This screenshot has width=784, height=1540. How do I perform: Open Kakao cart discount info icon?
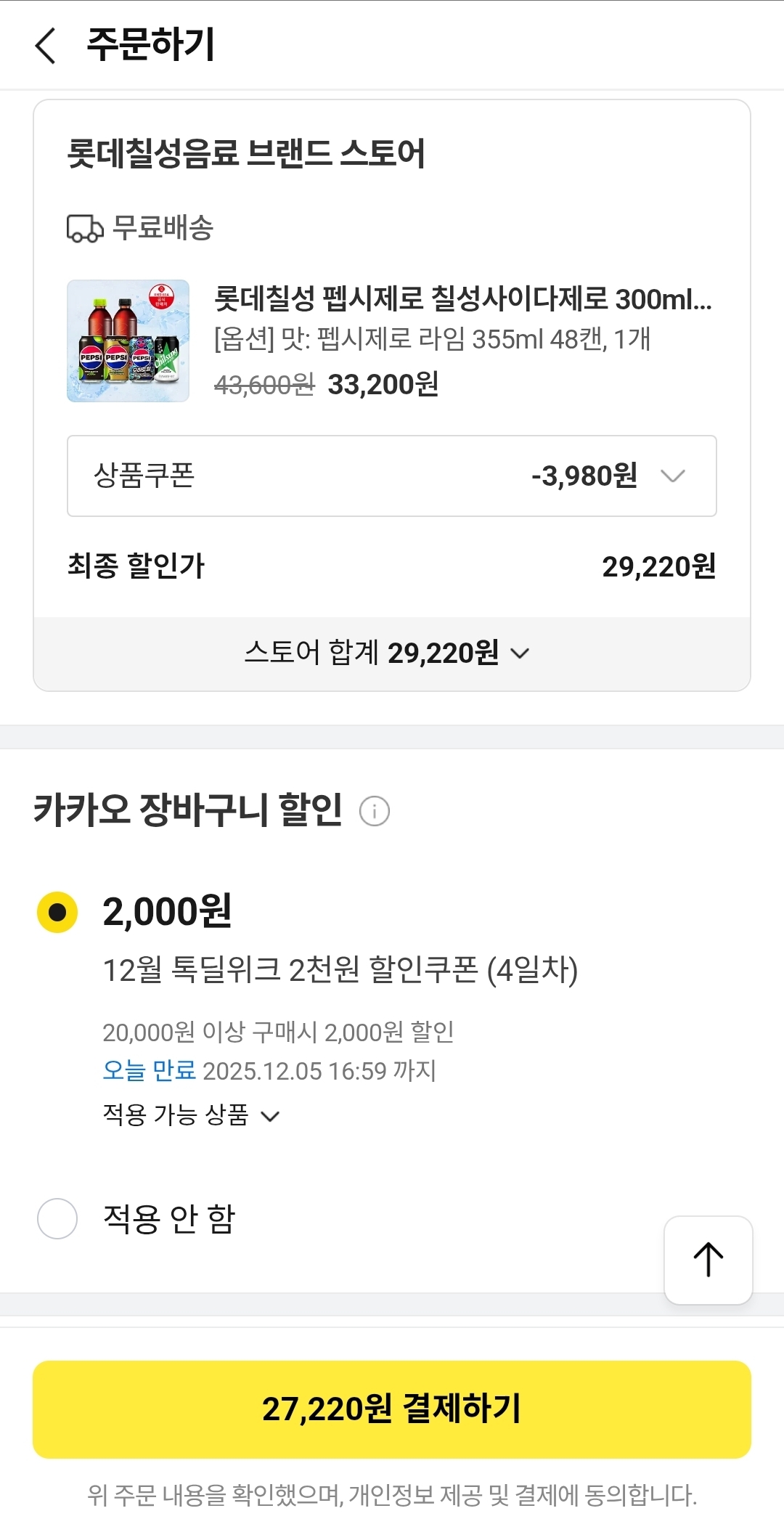tap(375, 810)
